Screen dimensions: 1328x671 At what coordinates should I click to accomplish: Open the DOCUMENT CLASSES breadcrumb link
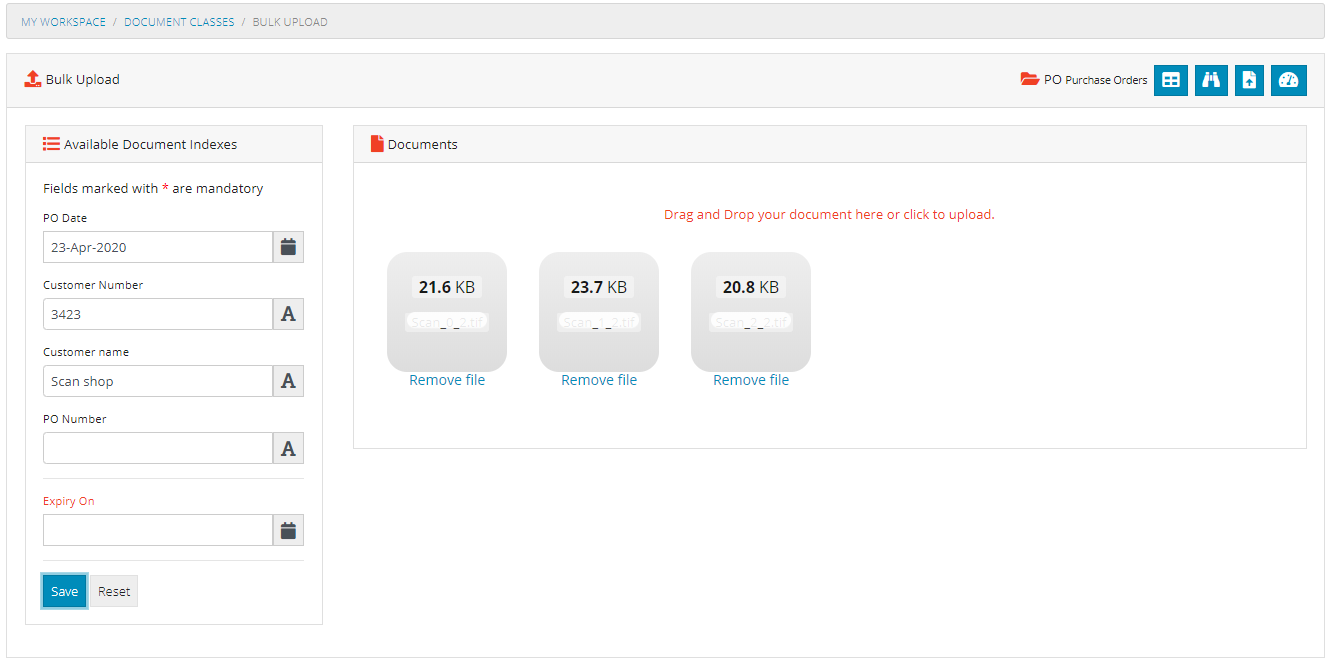point(179,21)
